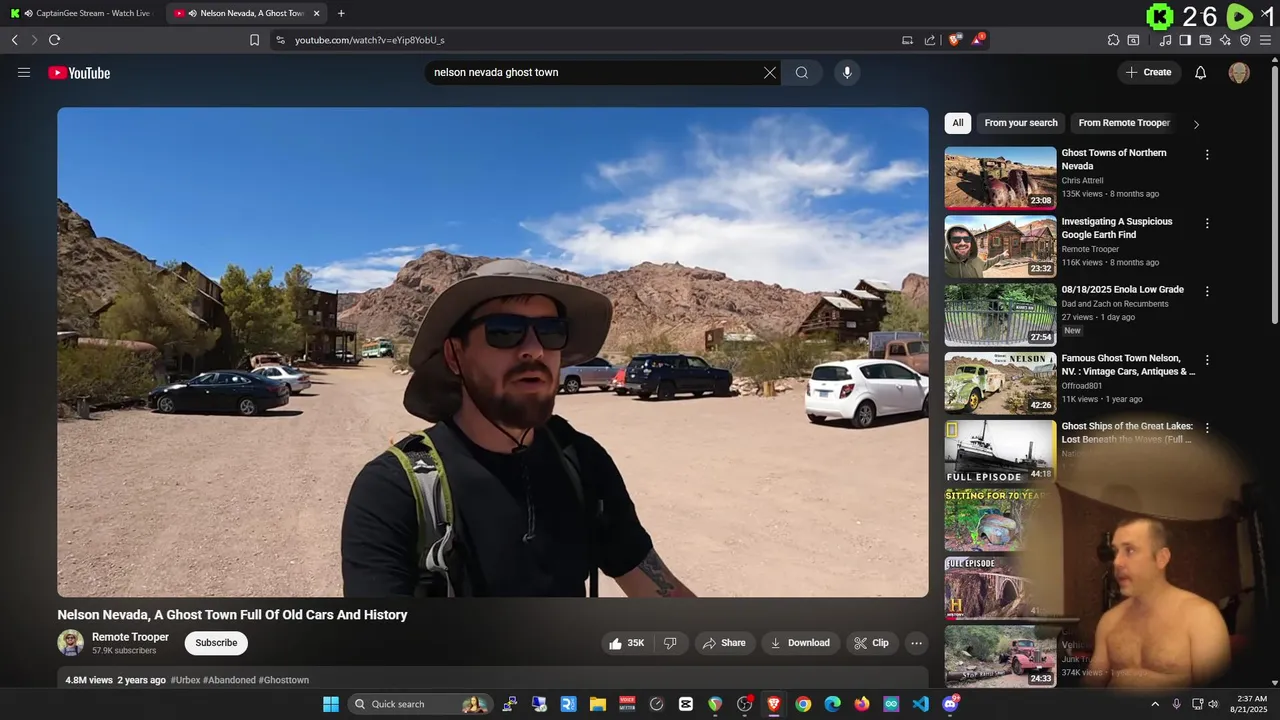1280x720 pixels.
Task: Open options for Ghost Ships of the Great Lakes
Action: pos(1207,428)
